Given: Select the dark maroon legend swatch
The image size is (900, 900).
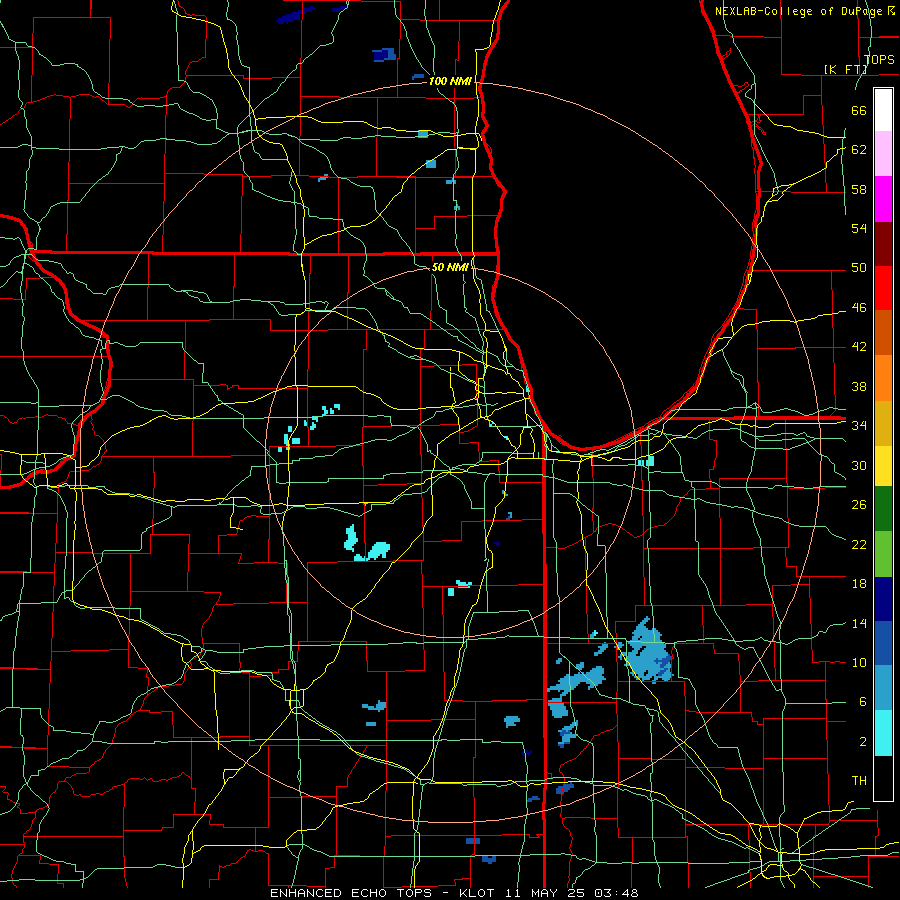Looking at the screenshot, I should coord(883,244).
